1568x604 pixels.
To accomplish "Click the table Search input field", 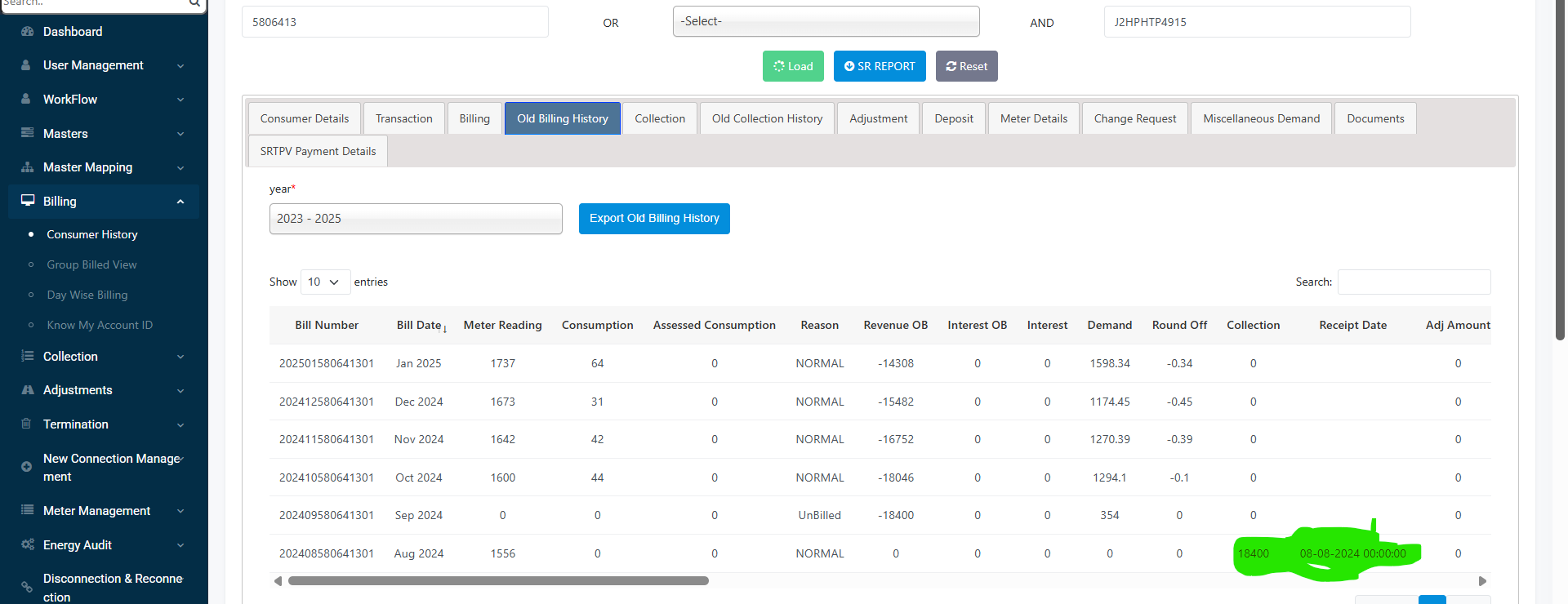I will [1414, 282].
